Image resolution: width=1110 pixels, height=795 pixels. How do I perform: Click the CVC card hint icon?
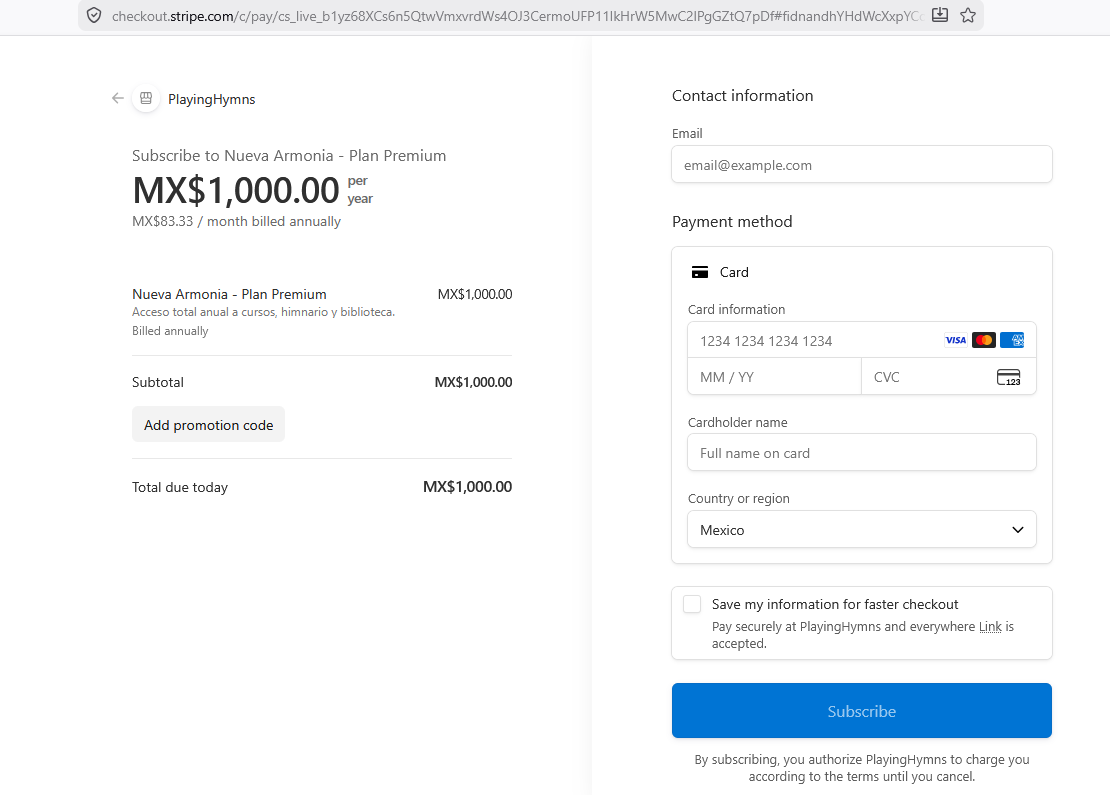[1009, 377]
